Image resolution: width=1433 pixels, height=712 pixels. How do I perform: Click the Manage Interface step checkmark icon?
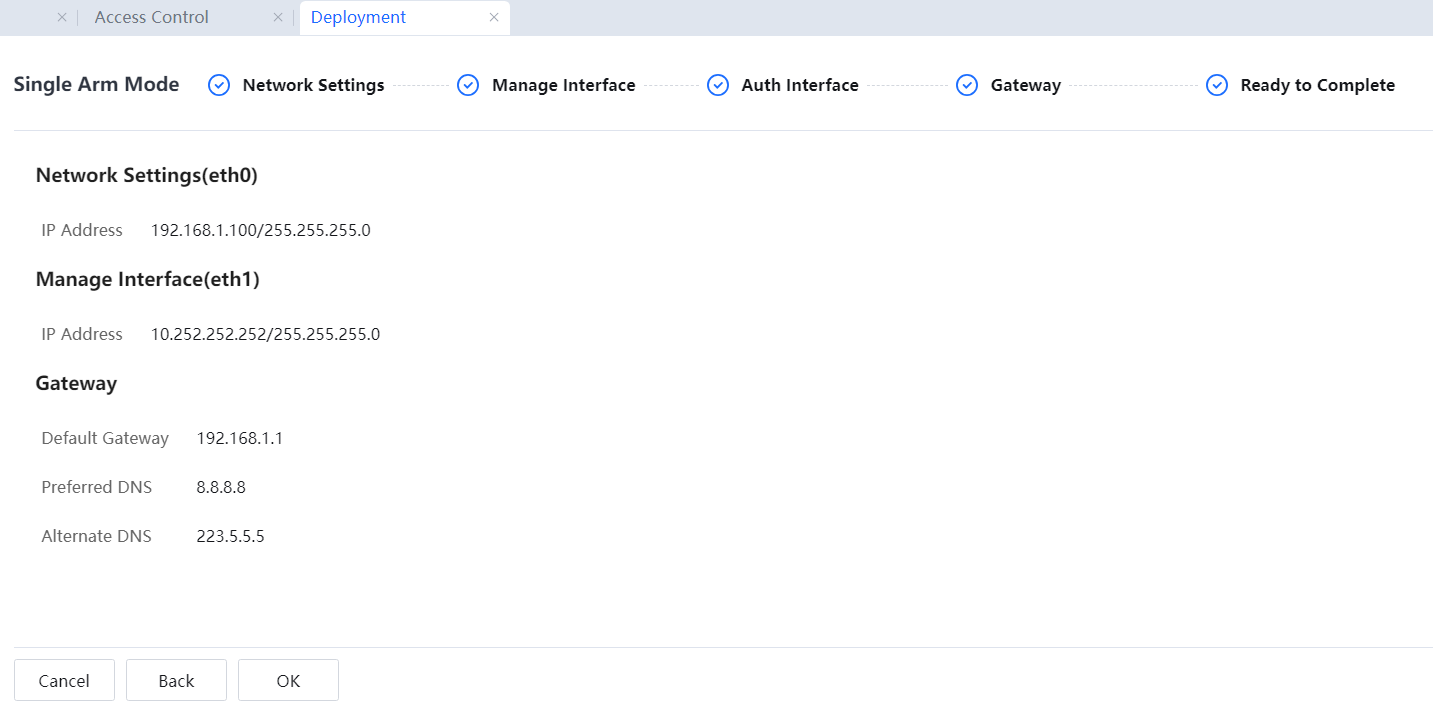click(468, 86)
